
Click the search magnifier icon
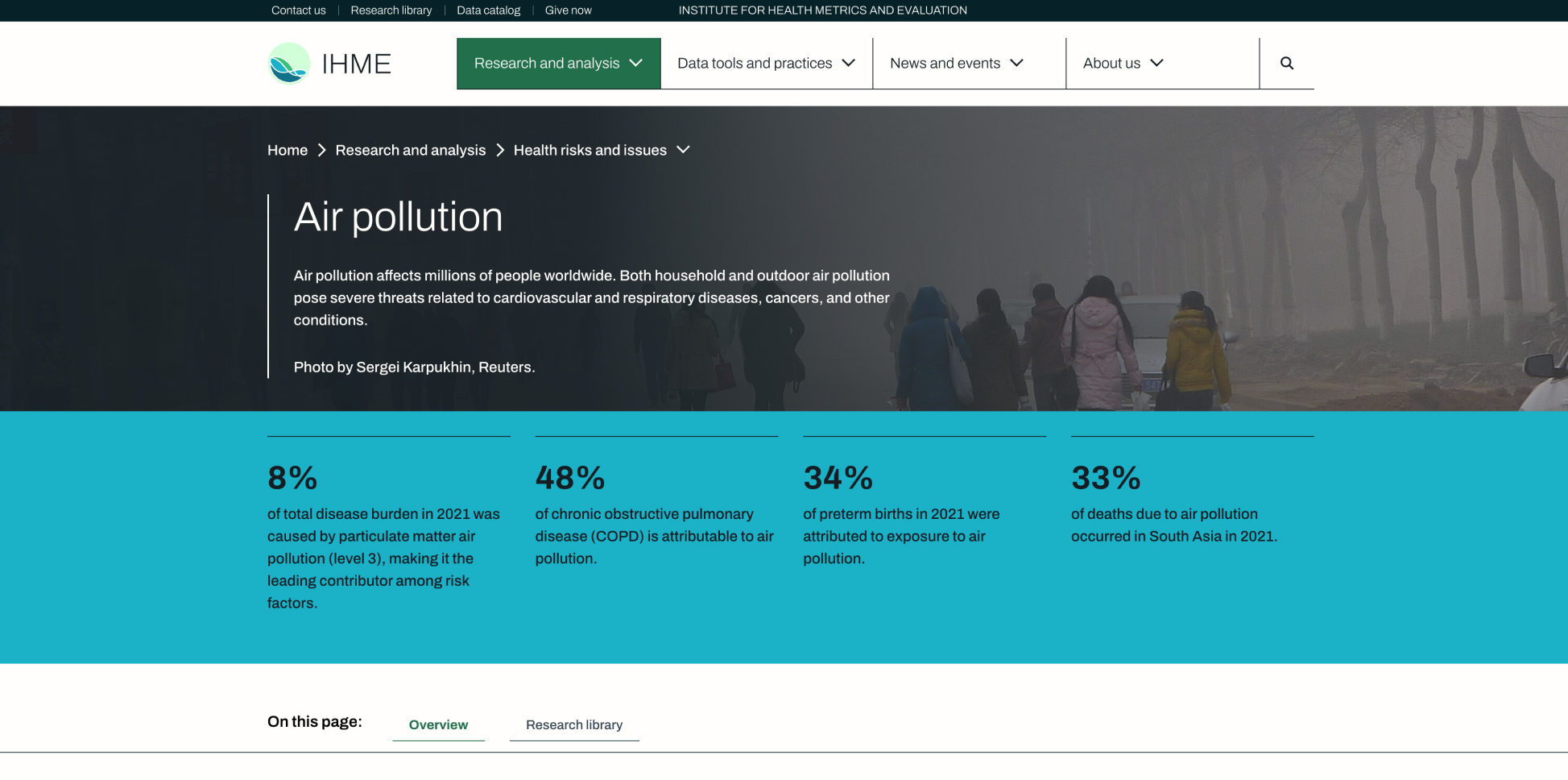(1286, 63)
